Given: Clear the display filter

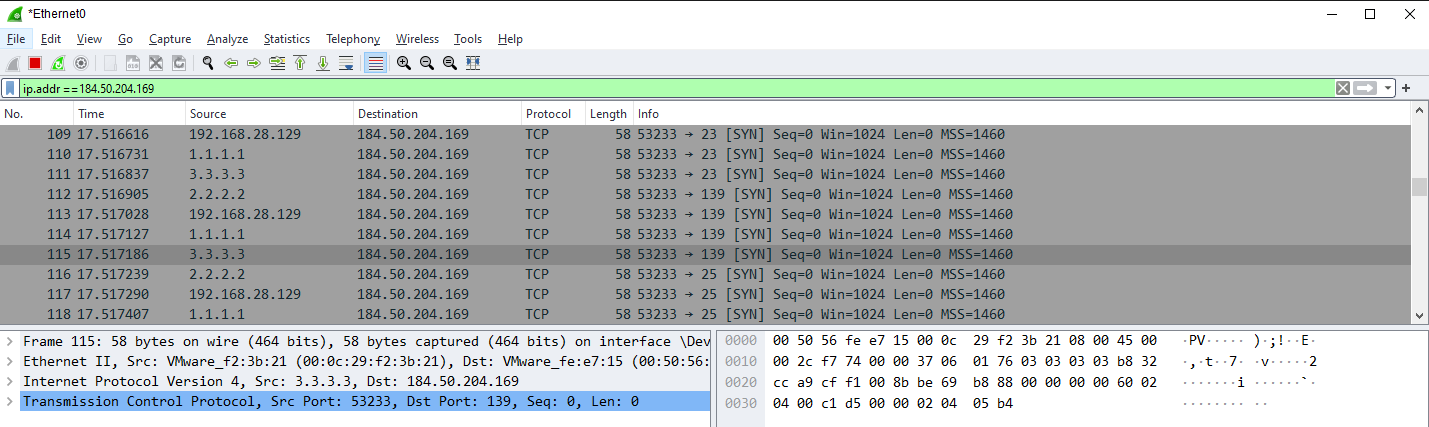Looking at the screenshot, I should coord(1343,88).
